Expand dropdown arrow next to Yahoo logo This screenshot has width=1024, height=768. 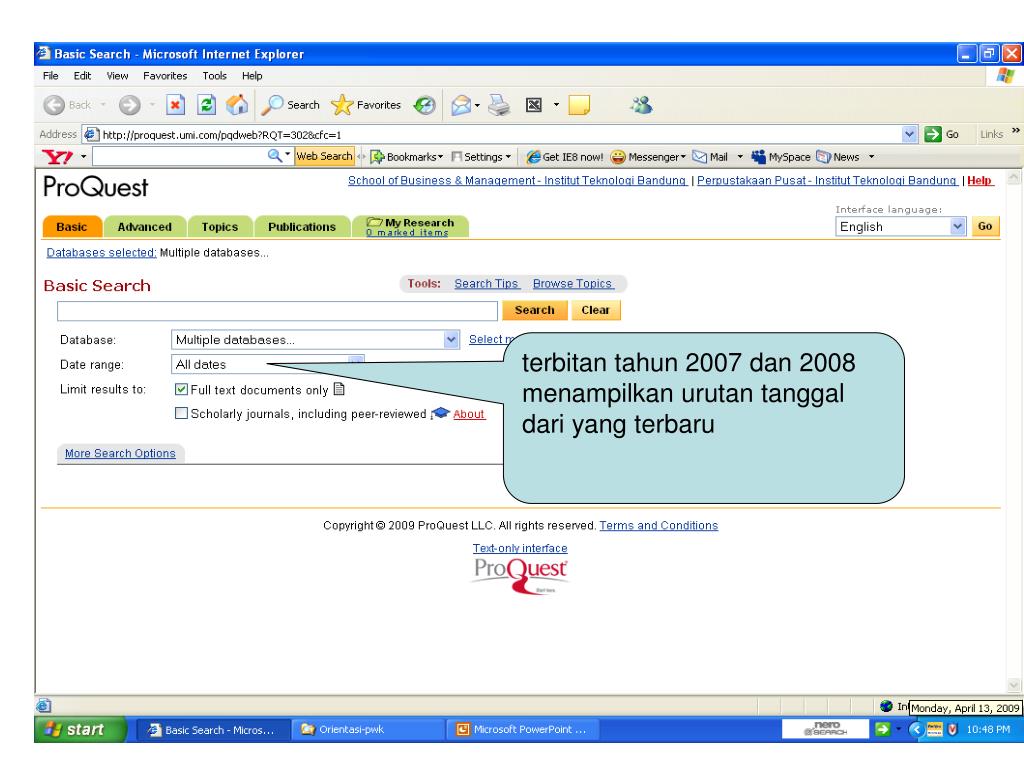[84, 157]
